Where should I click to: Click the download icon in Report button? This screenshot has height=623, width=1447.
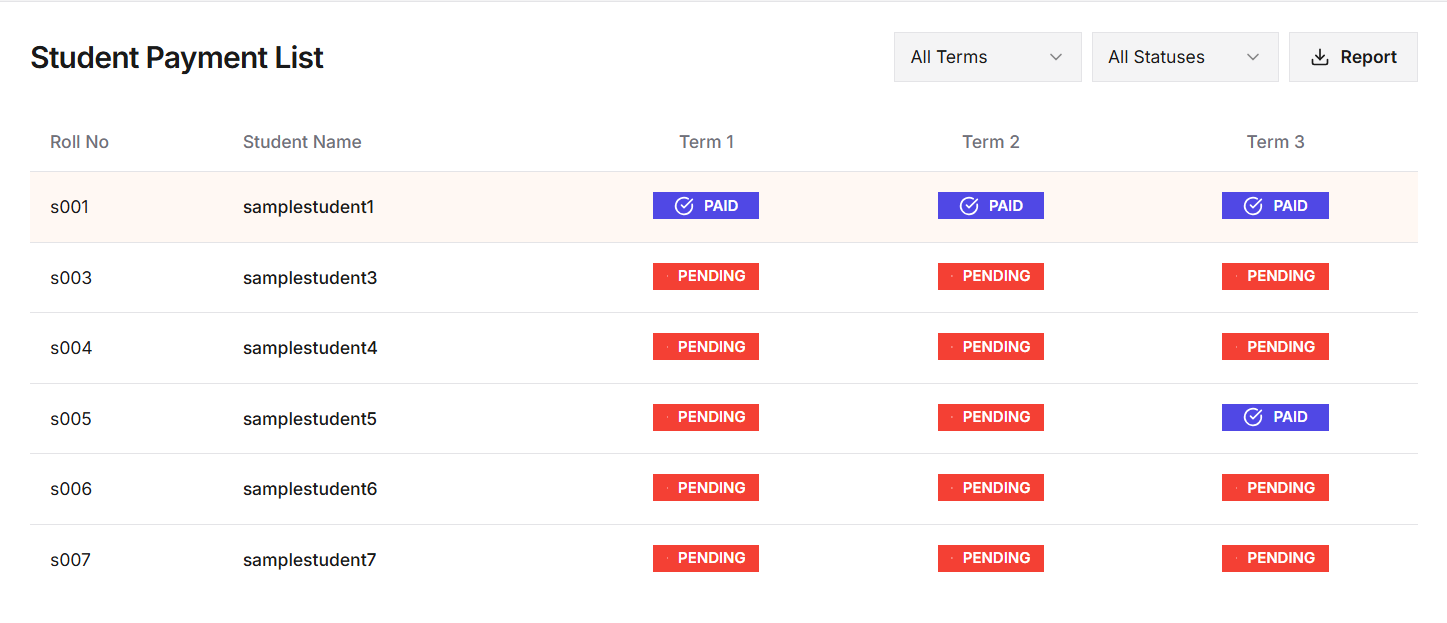pyautogui.click(x=1319, y=57)
